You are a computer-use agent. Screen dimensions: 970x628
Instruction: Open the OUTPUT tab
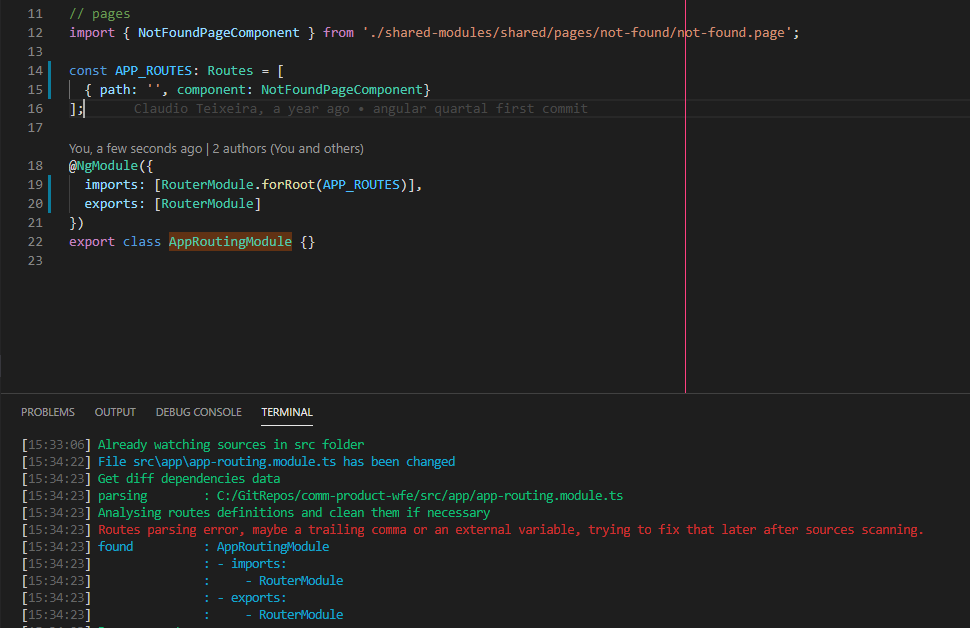click(114, 411)
